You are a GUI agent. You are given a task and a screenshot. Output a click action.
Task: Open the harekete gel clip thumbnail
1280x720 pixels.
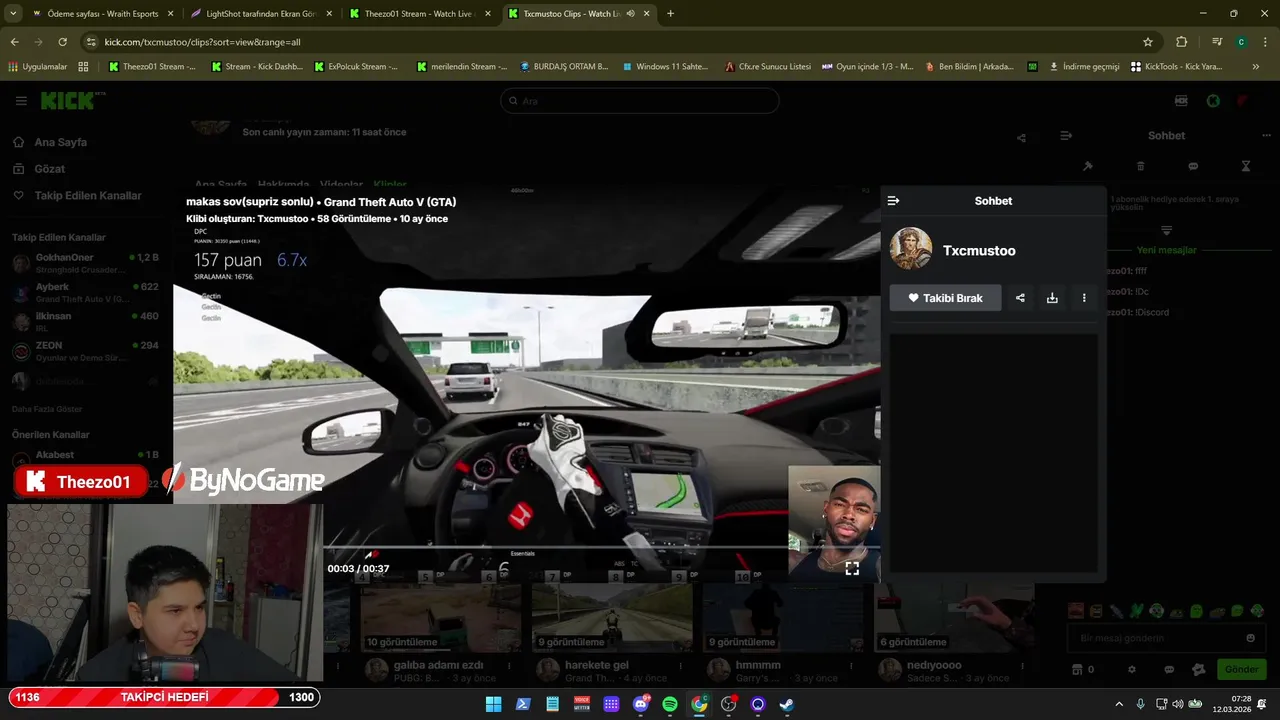click(x=612, y=619)
